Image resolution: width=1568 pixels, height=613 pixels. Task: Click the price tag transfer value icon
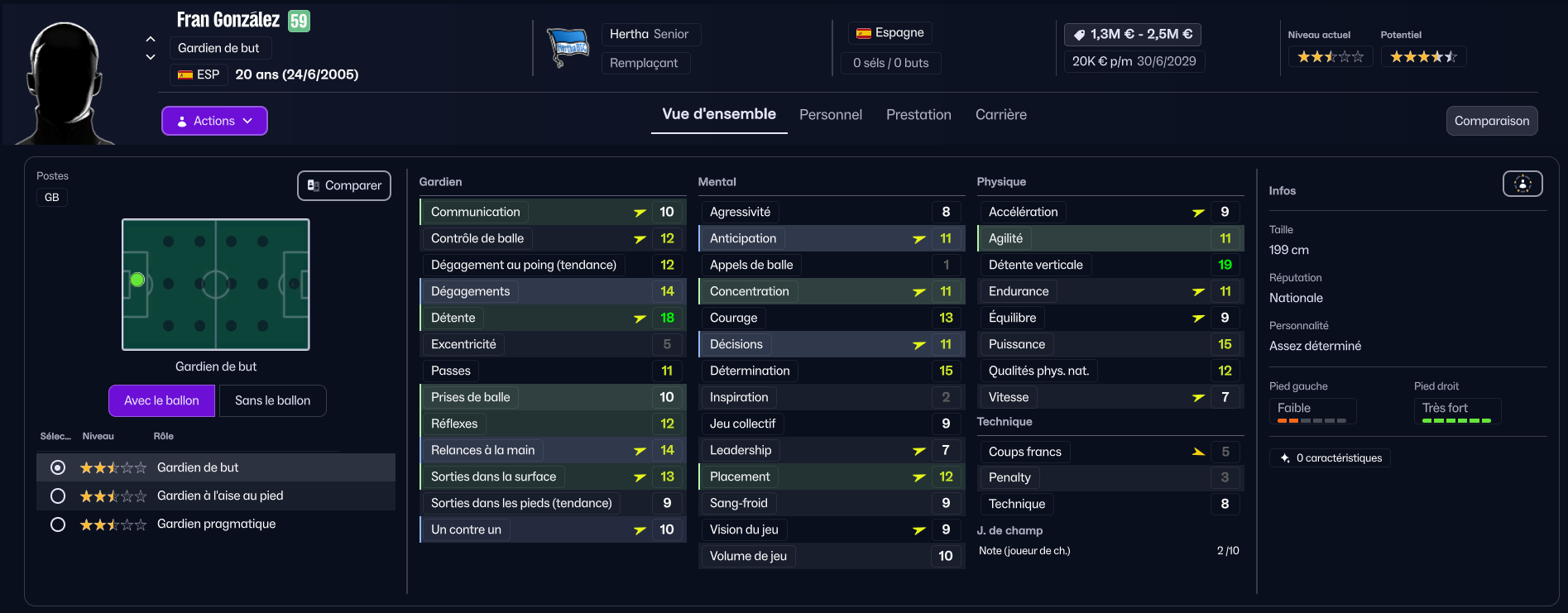(x=1079, y=35)
